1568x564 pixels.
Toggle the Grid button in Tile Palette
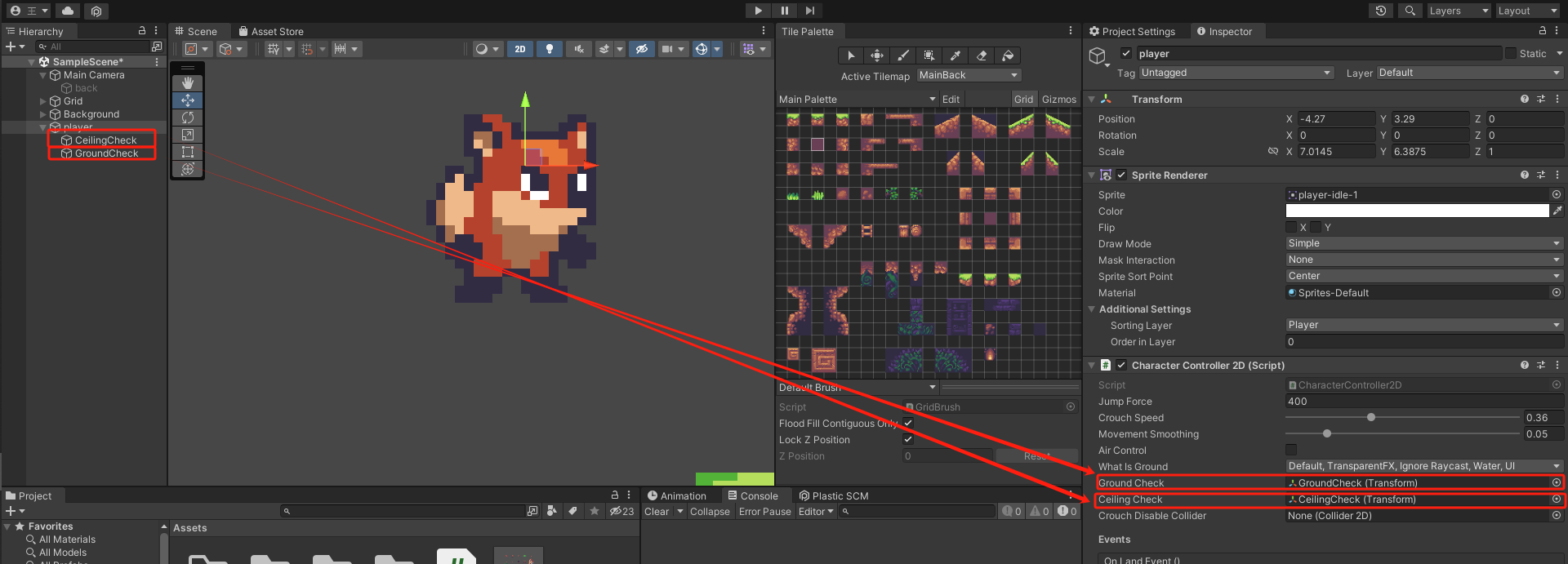coord(1024,99)
